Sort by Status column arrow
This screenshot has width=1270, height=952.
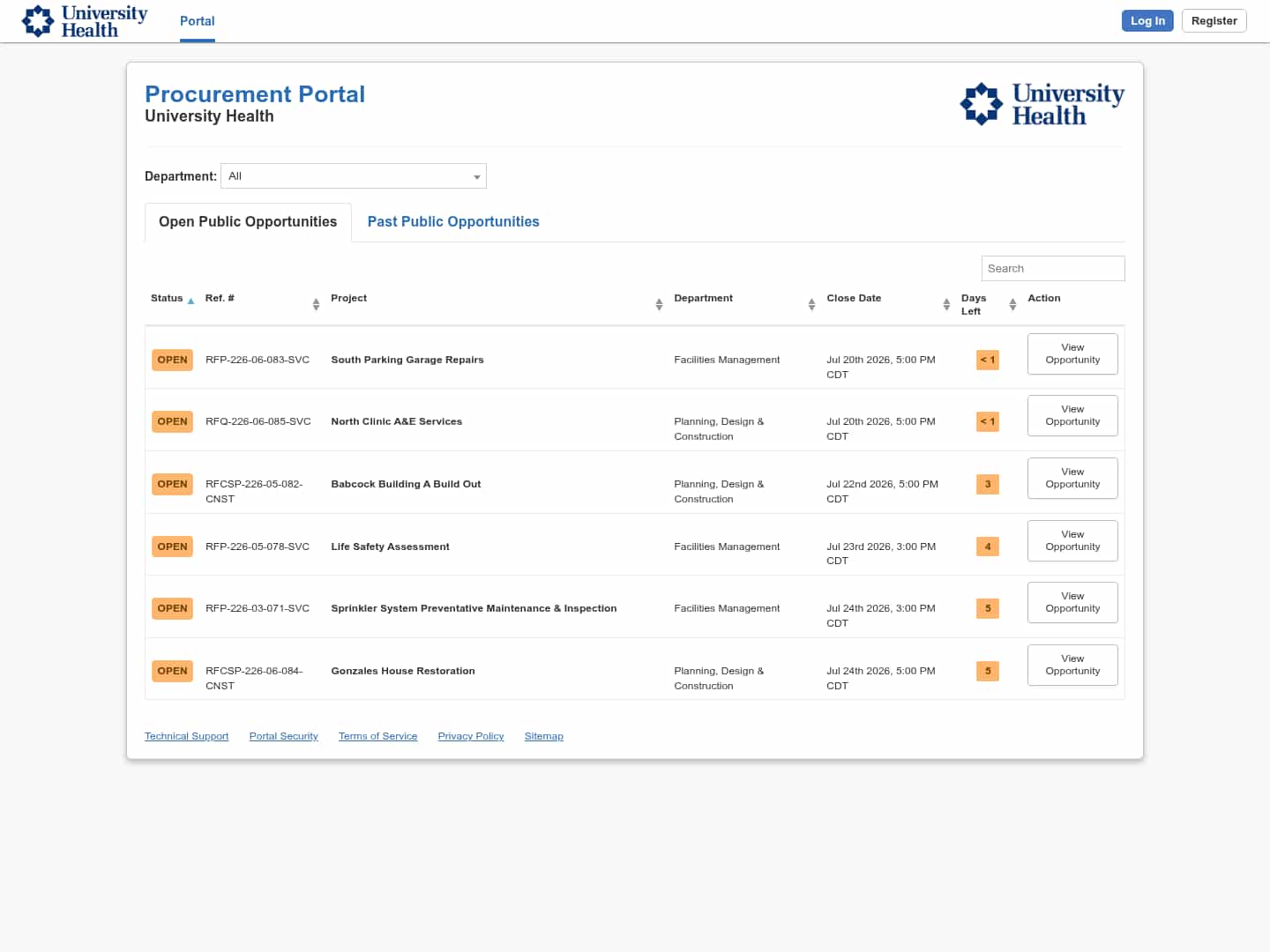(x=190, y=301)
